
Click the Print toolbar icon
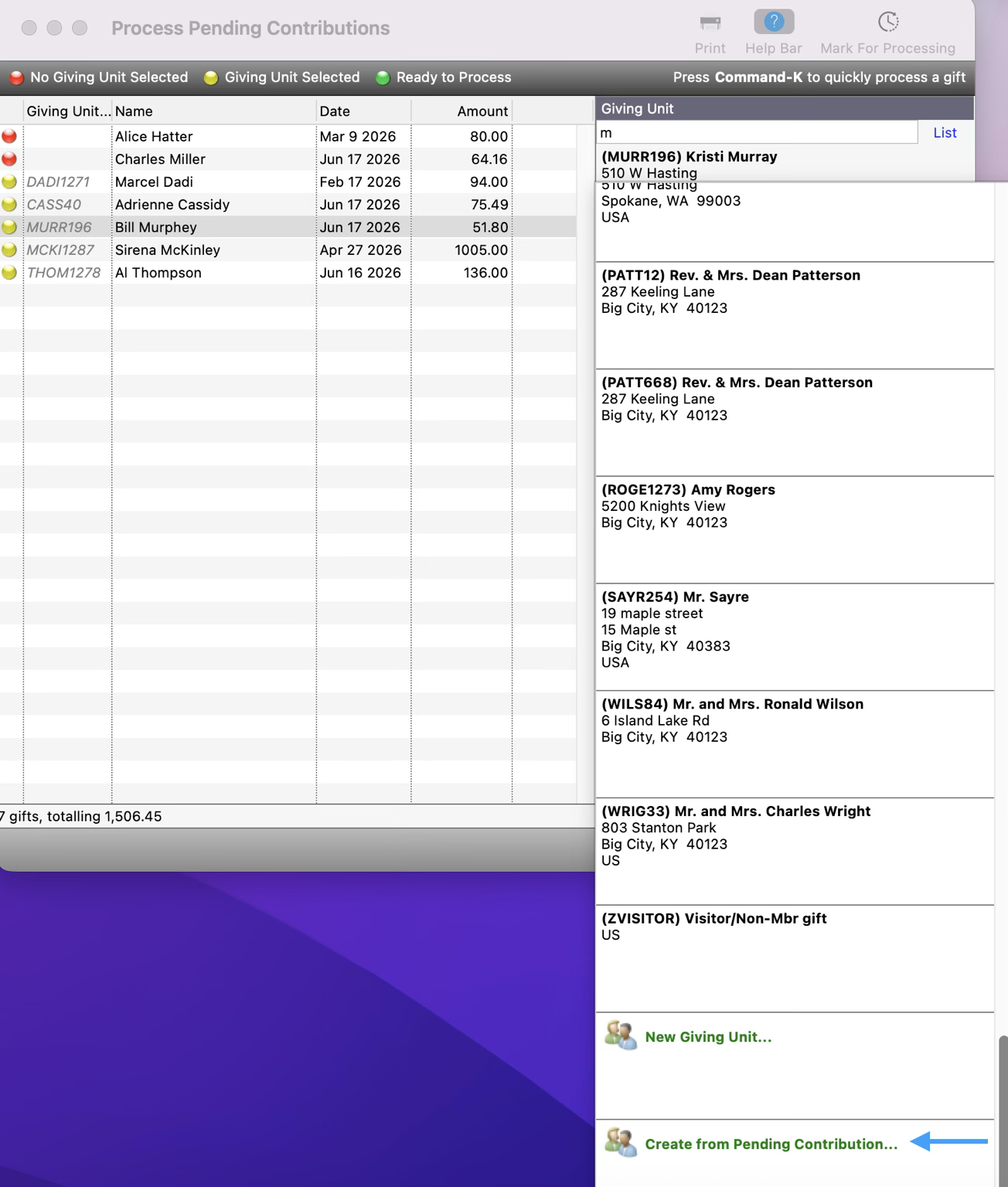pos(710,22)
